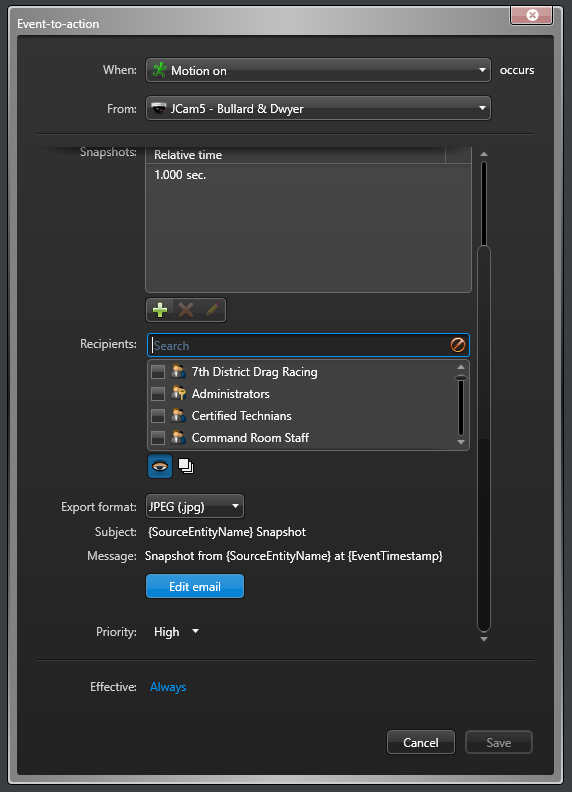Image resolution: width=572 pixels, height=792 pixels.
Task: Check the Administrators recipient box
Action: 158,393
